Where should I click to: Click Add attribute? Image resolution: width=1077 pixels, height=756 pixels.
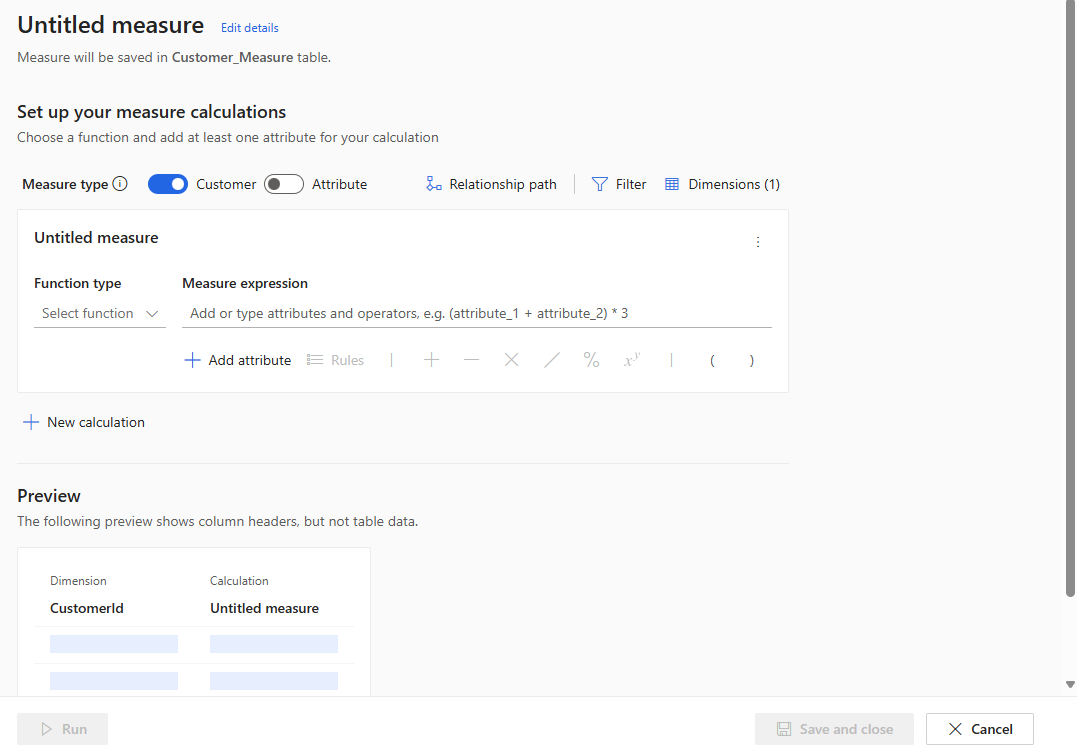coord(238,360)
